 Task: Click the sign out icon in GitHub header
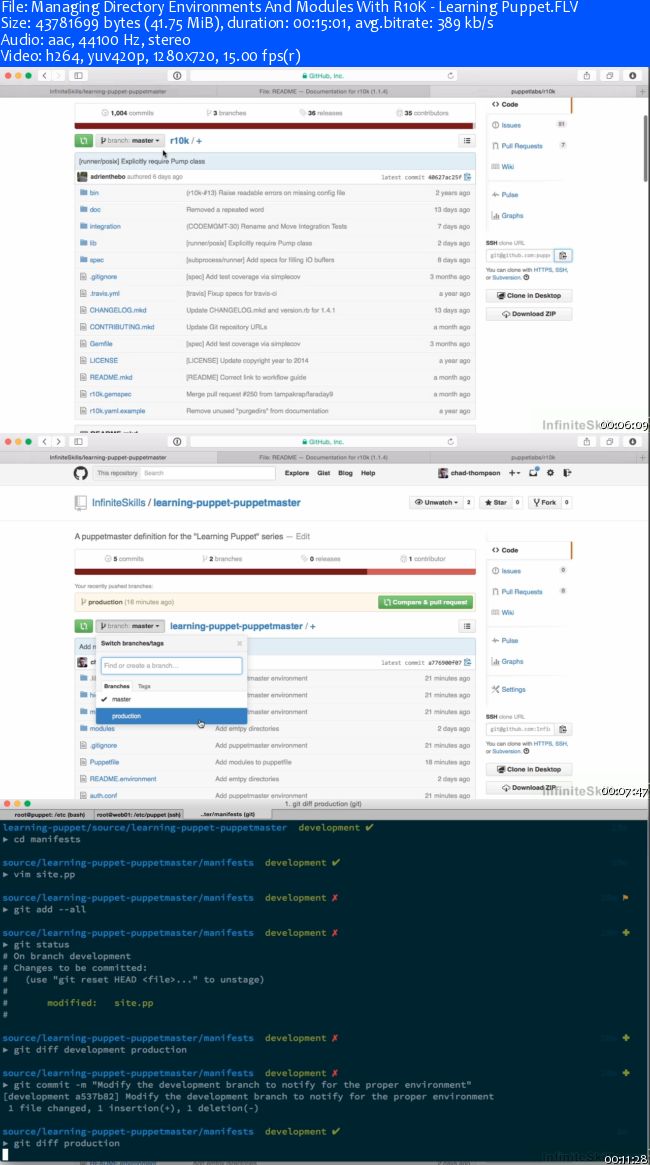(x=567, y=473)
